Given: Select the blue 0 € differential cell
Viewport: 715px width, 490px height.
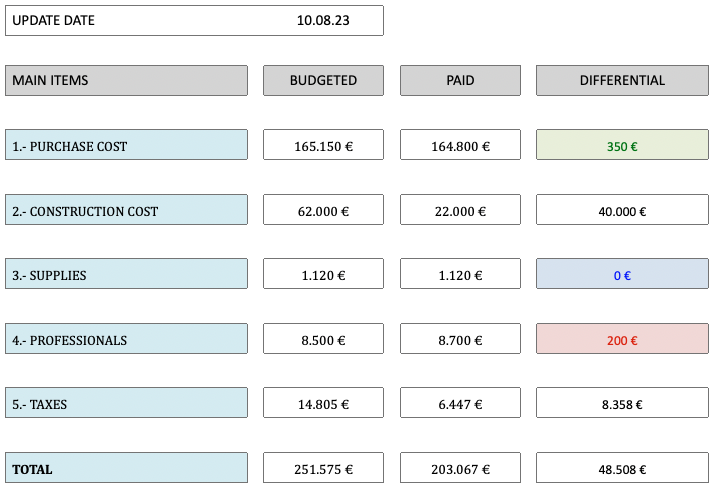Looking at the screenshot, I should pyautogui.click(x=622, y=275).
